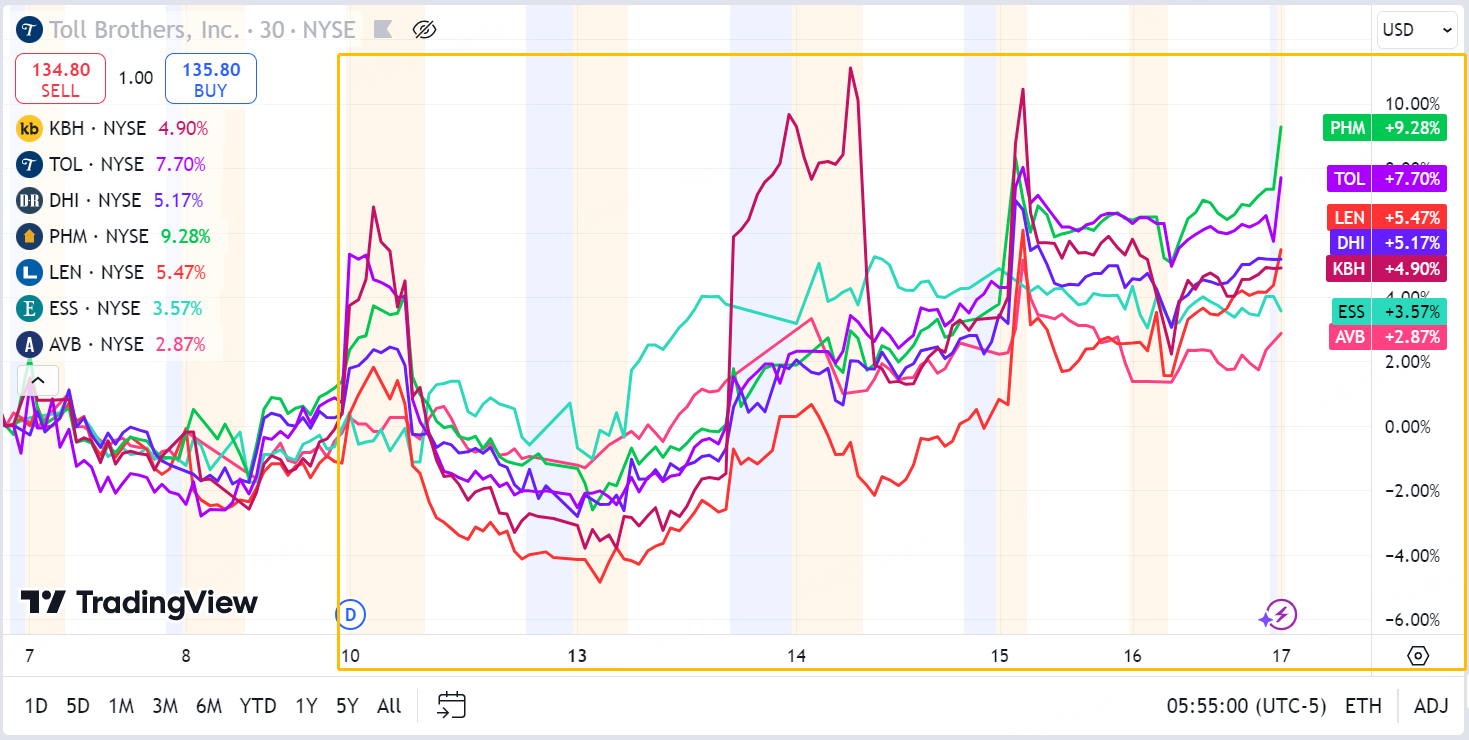Screen dimensions: 1469x740
Task: Click the TOL logo icon in legend
Action: (x=30, y=164)
